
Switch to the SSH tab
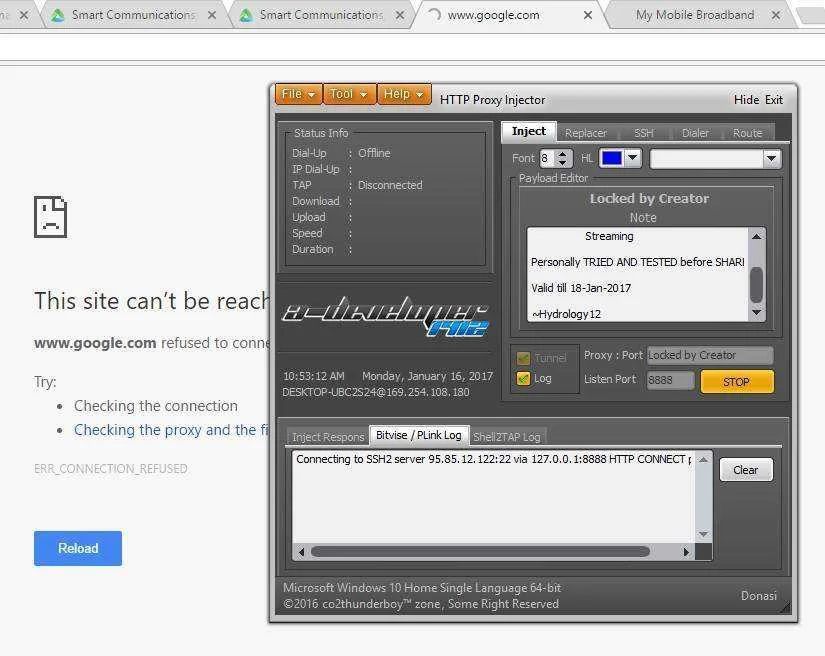coord(643,133)
